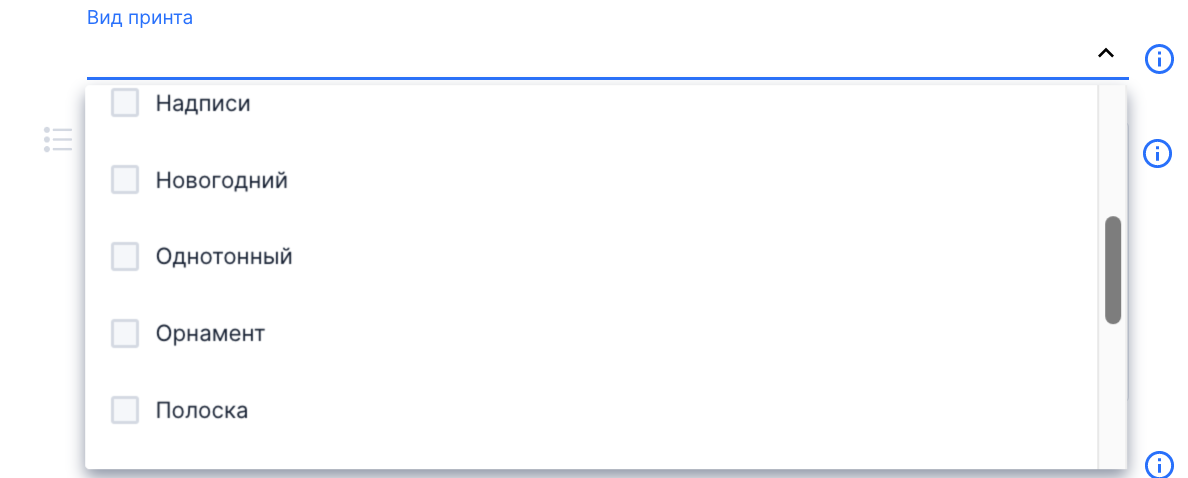Collapse the Вид принта dropdown with the chevron
Viewport: 1188px width, 478px height.
click(x=1105, y=53)
